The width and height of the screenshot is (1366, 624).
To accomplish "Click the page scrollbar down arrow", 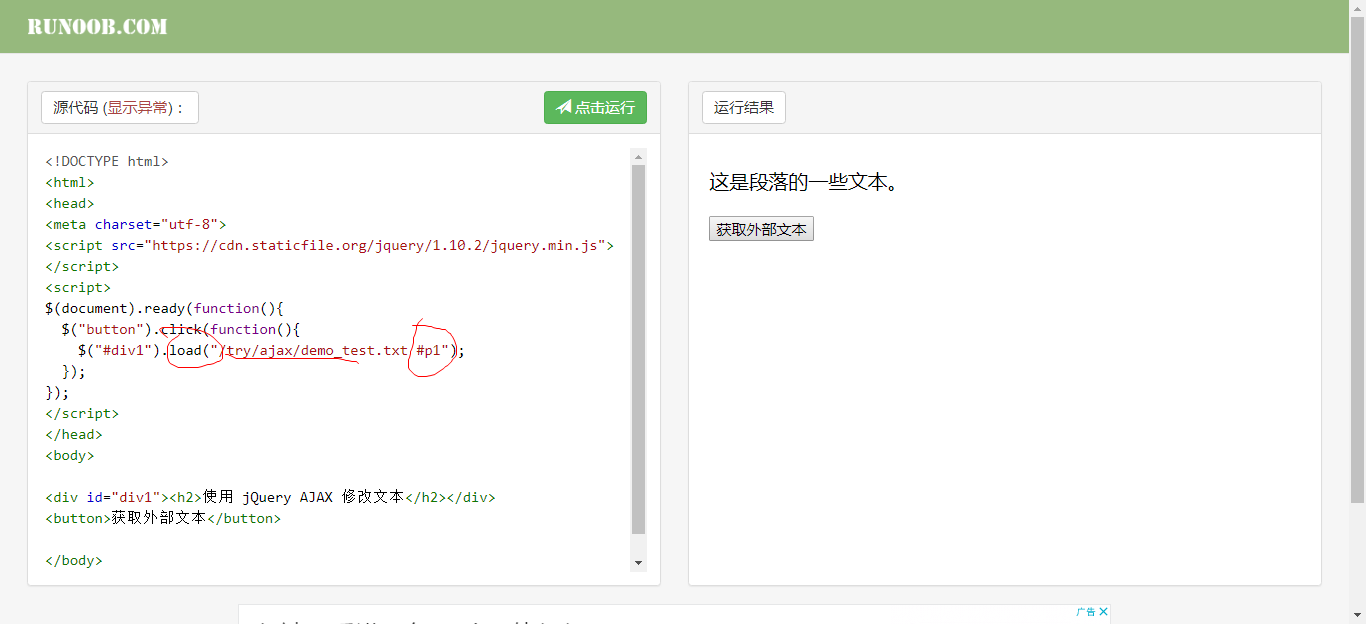I will point(1357,616).
